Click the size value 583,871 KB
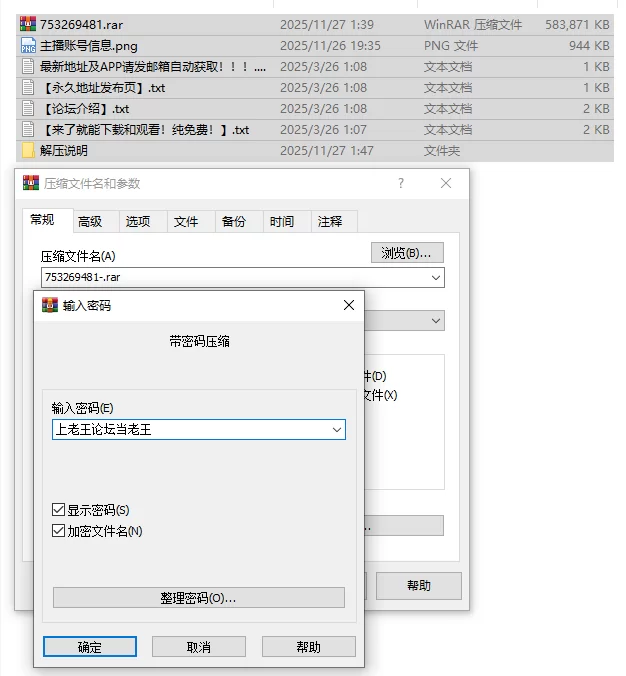The width and height of the screenshot is (626, 676). point(577,25)
